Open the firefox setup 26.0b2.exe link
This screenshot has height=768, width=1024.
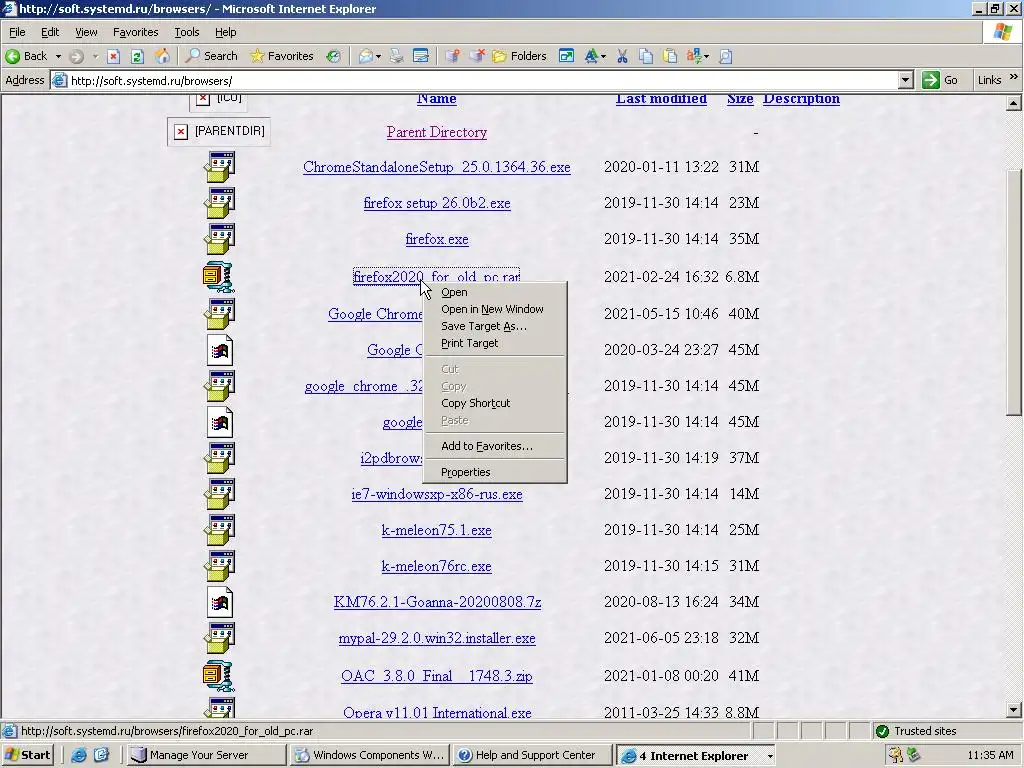437,203
